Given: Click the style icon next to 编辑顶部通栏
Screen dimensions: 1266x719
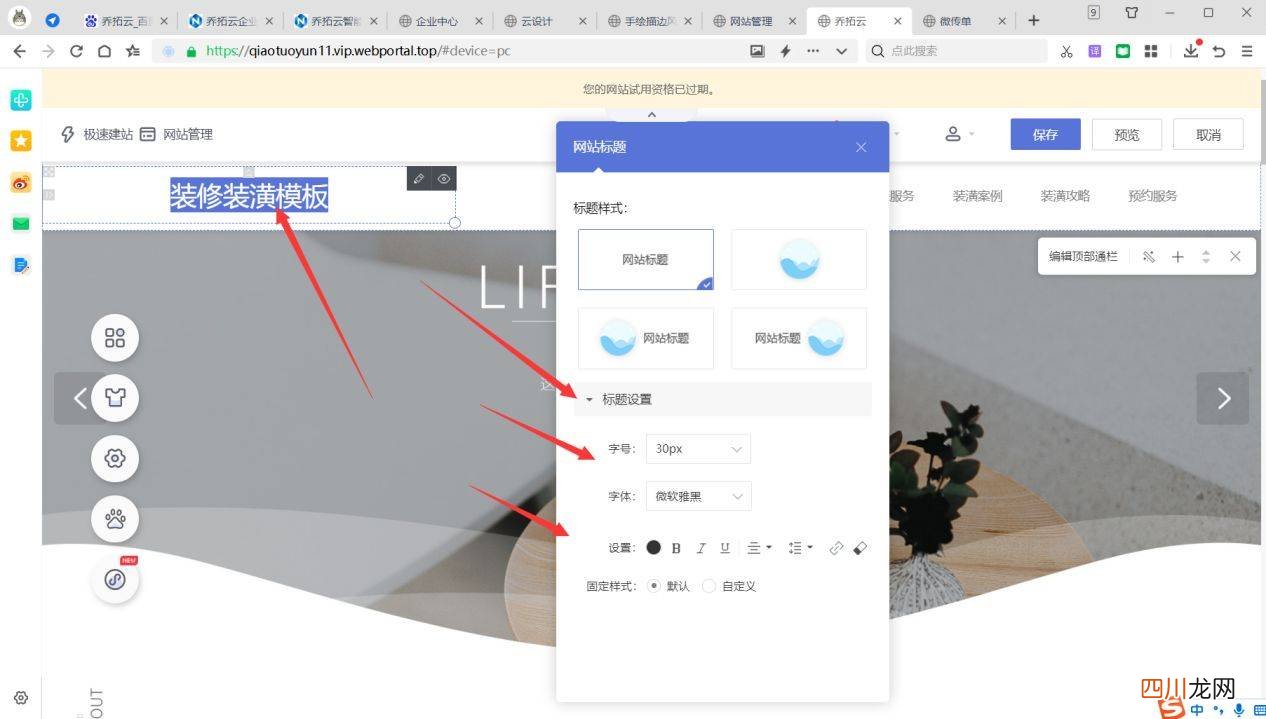Looking at the screenshot, I should 1149,257.
